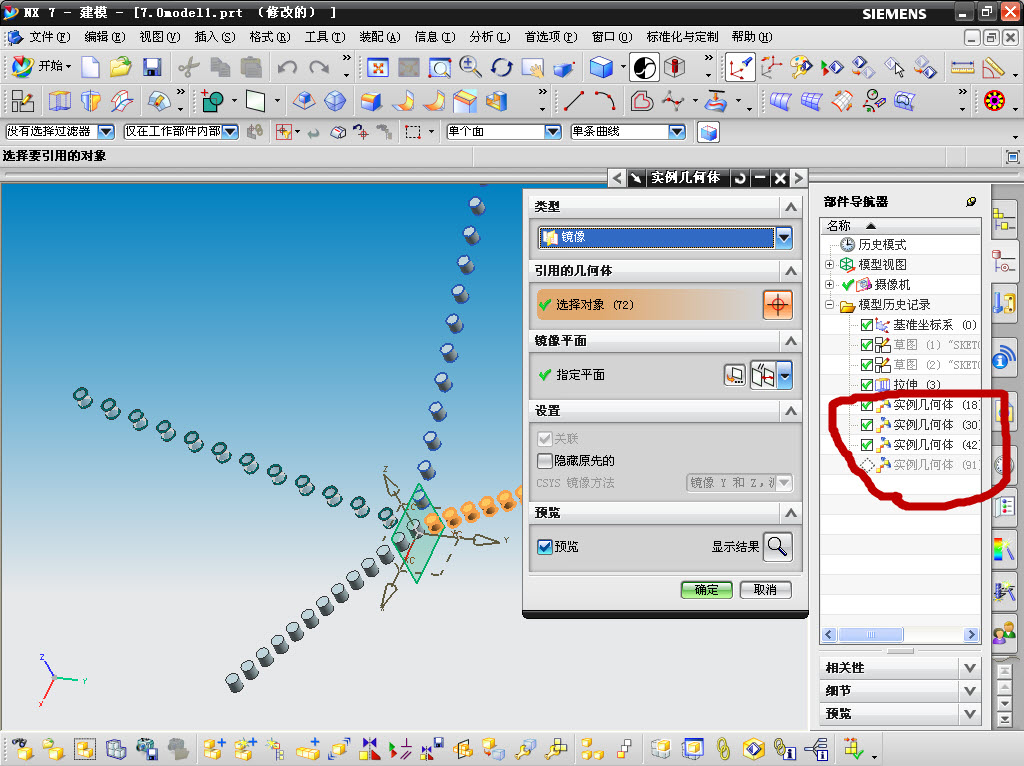Open the 分析 menu
The image size is (1024, 766).
(490, 37)
